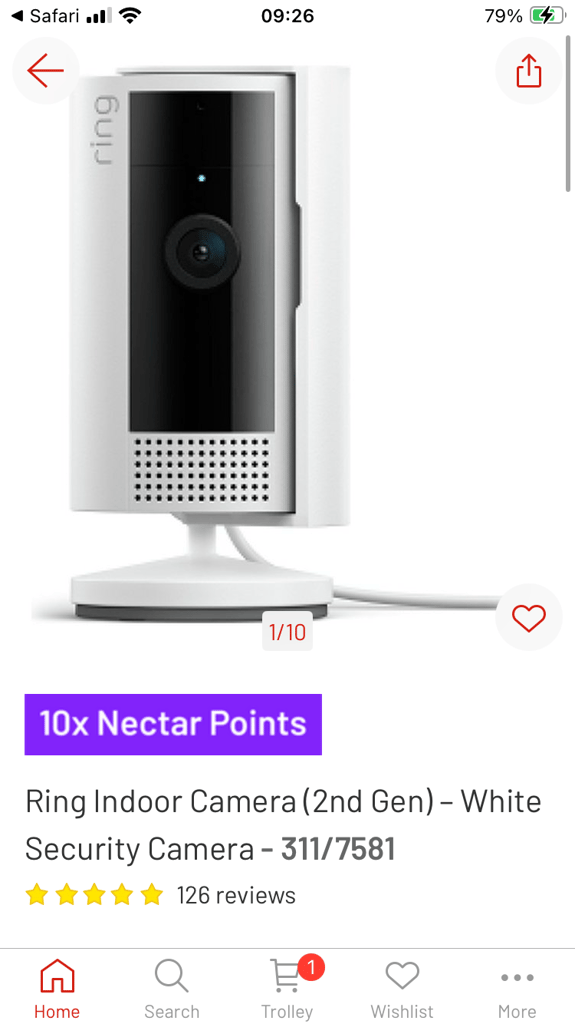Viewport: 575px width, 1024px height.
Task: Tap the battery indicator in status bar
Action: tap(546, 16)
